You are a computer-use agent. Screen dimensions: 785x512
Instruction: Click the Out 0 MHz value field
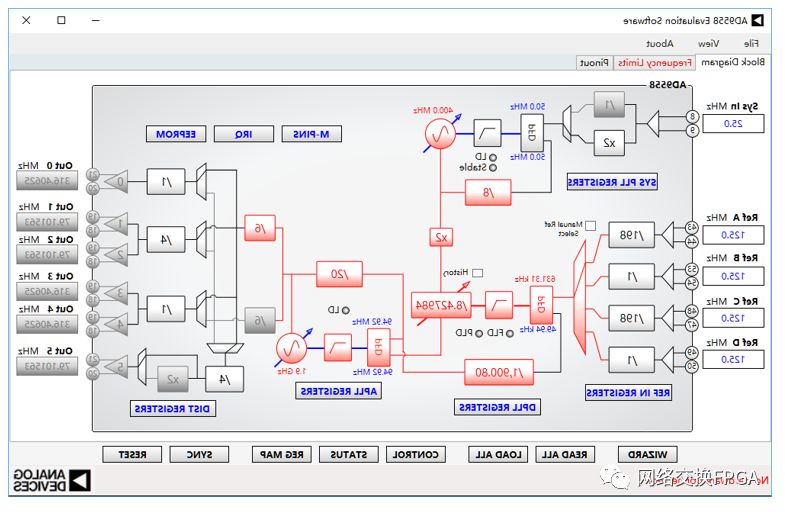(x=47, y=181)
